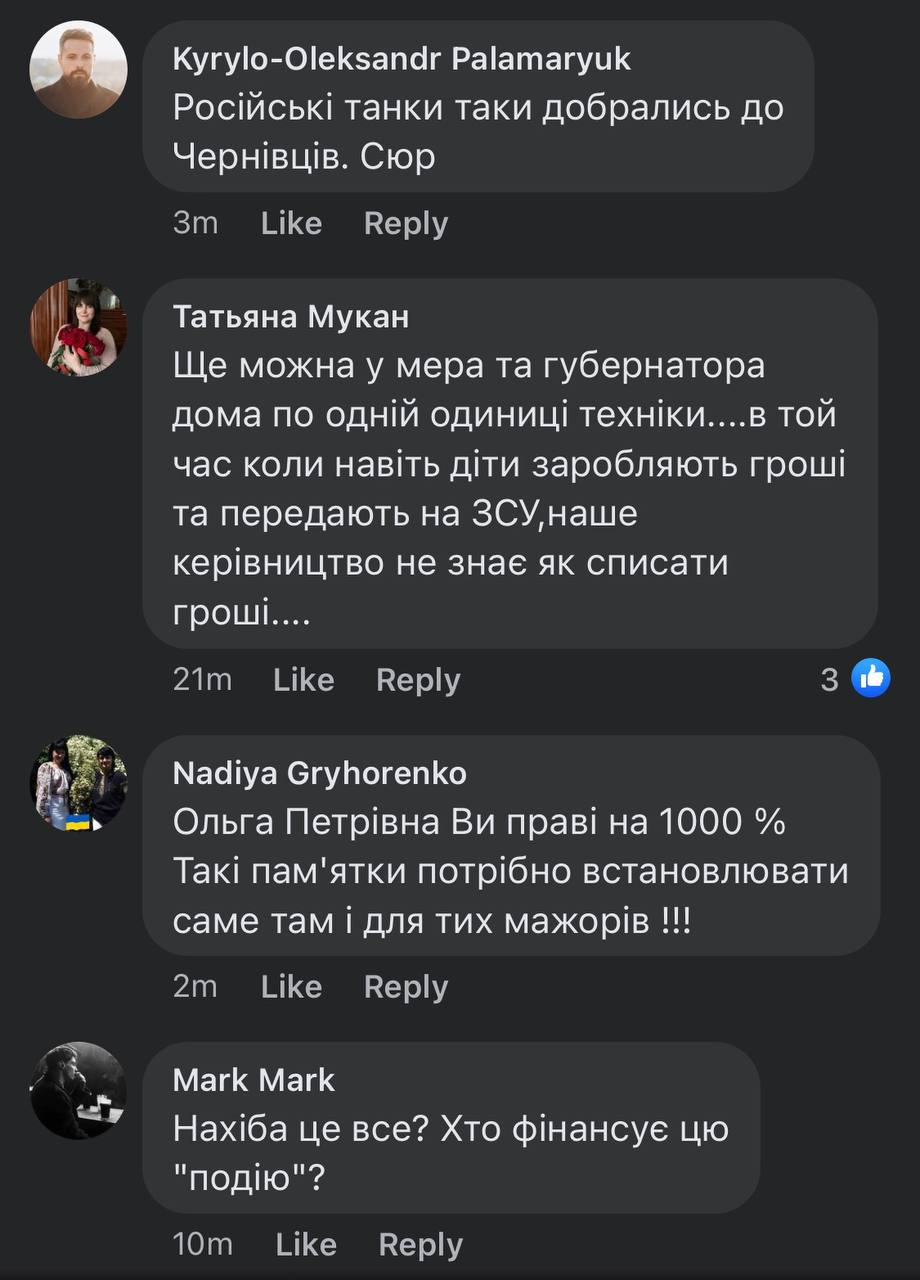
Task: Like Kyrylo-Oleksandr Palamaryuk's comment
Action: click(291, 223)
